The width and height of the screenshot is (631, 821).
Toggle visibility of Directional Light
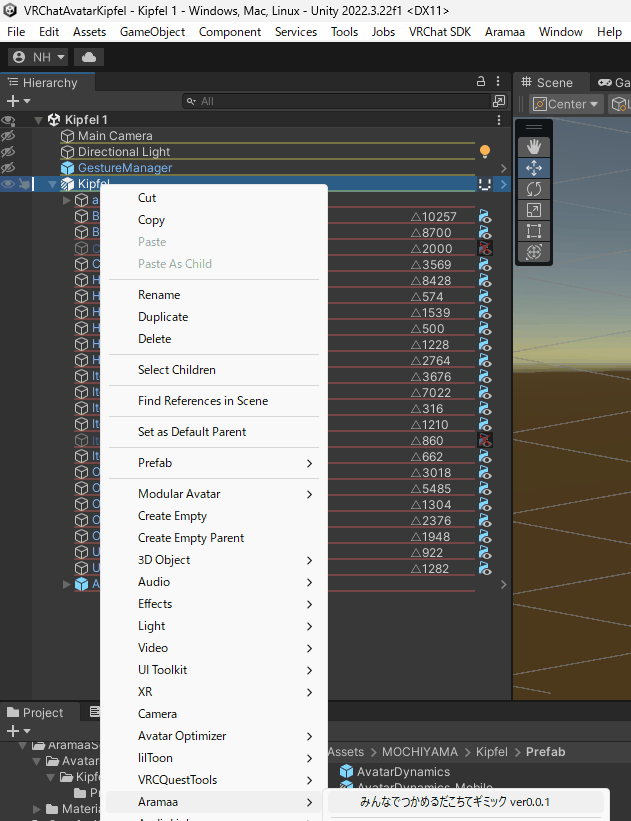[x=8, y=152]
